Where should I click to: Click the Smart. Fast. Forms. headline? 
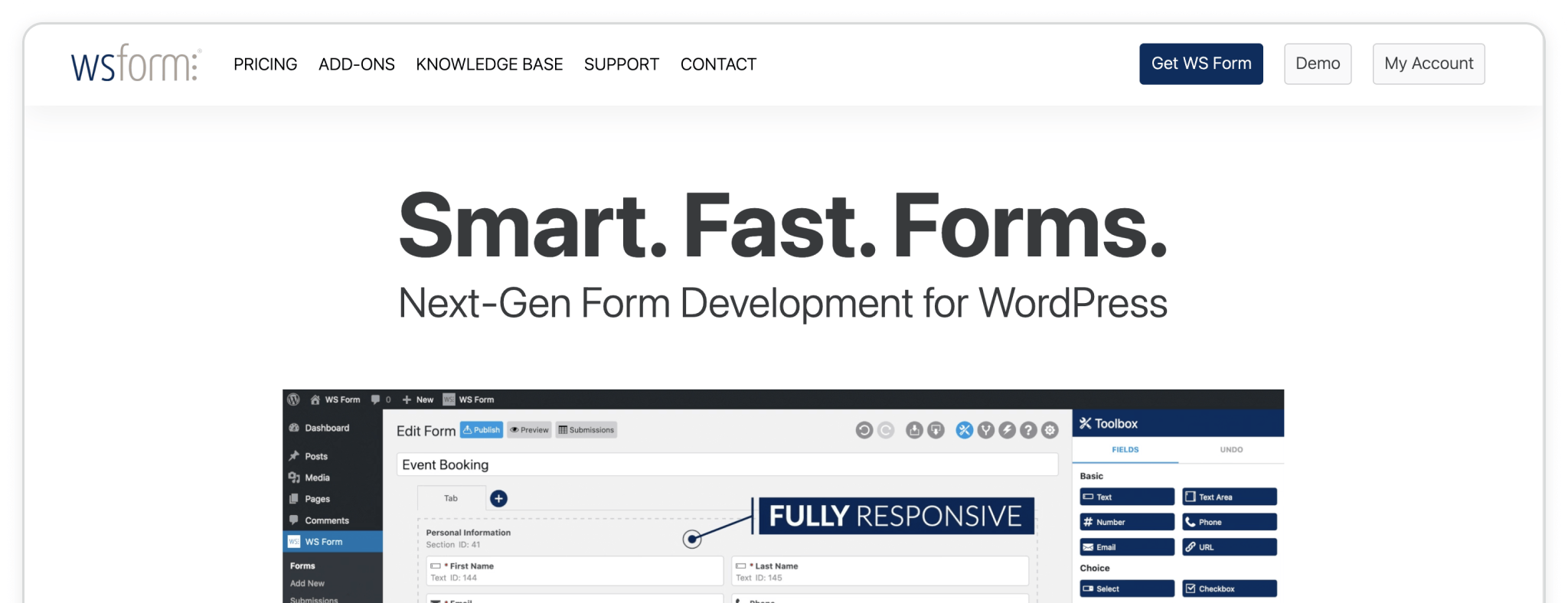783,226
